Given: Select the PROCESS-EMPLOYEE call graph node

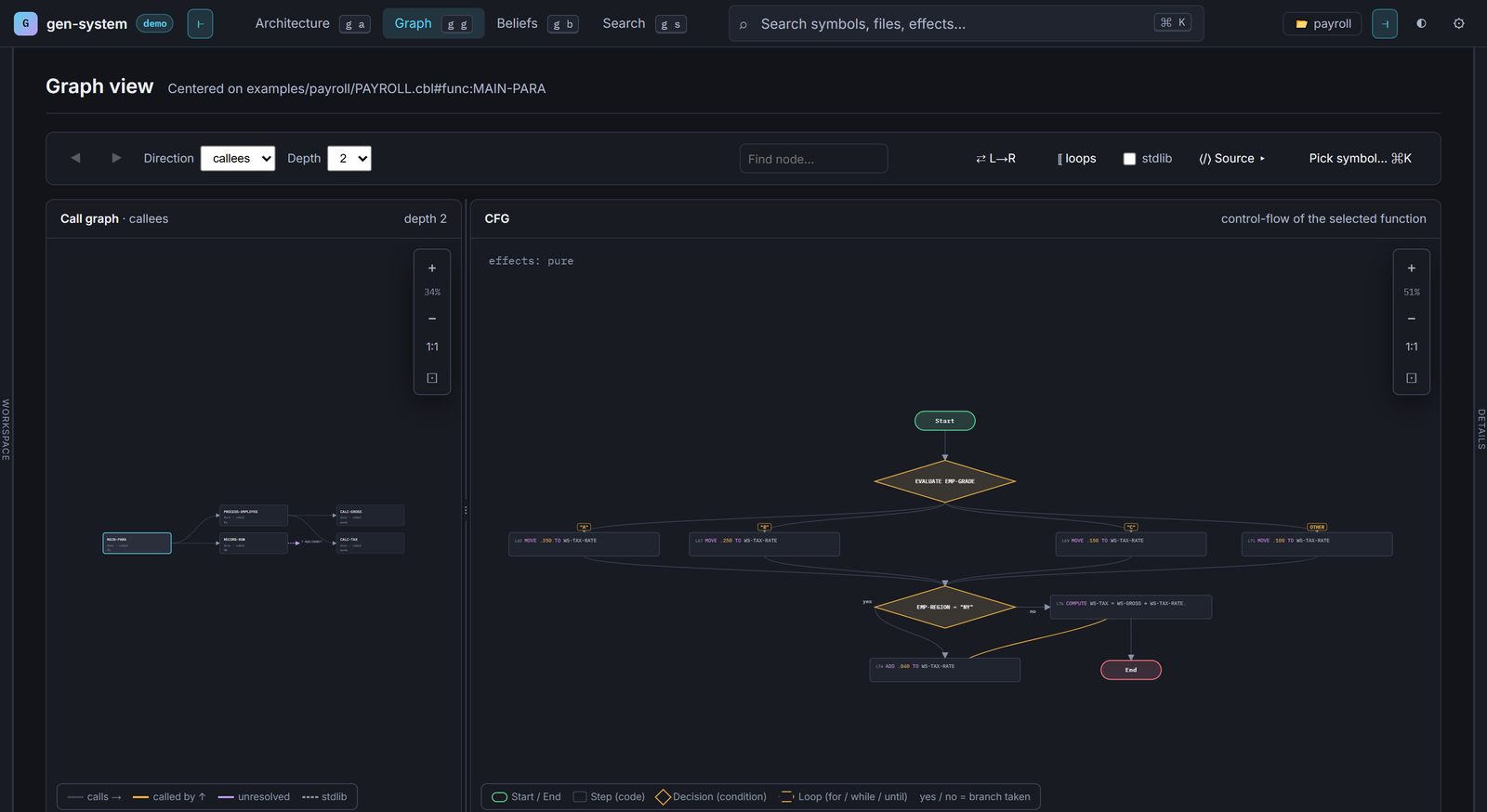Looking at the screenshot, I should coord(254,516).
